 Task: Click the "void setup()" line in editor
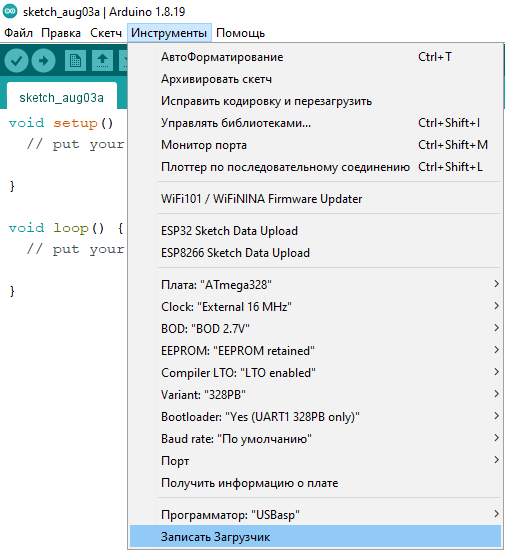pyautogui.click(x=61, y=123)
